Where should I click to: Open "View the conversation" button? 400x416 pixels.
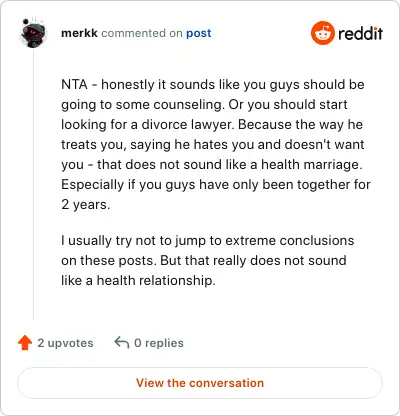(x=200, y=383)
